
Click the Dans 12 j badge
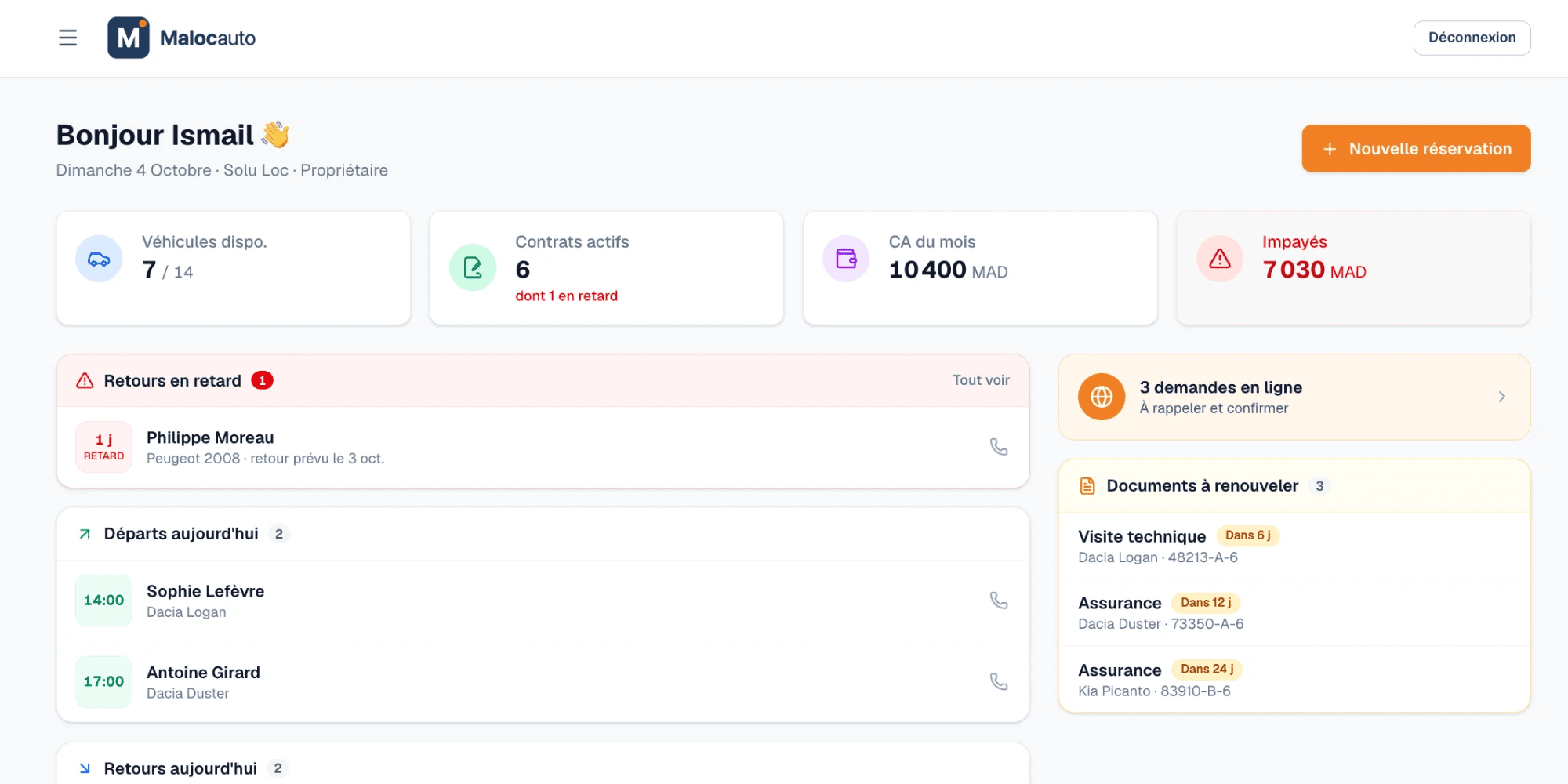(1206, 602)
